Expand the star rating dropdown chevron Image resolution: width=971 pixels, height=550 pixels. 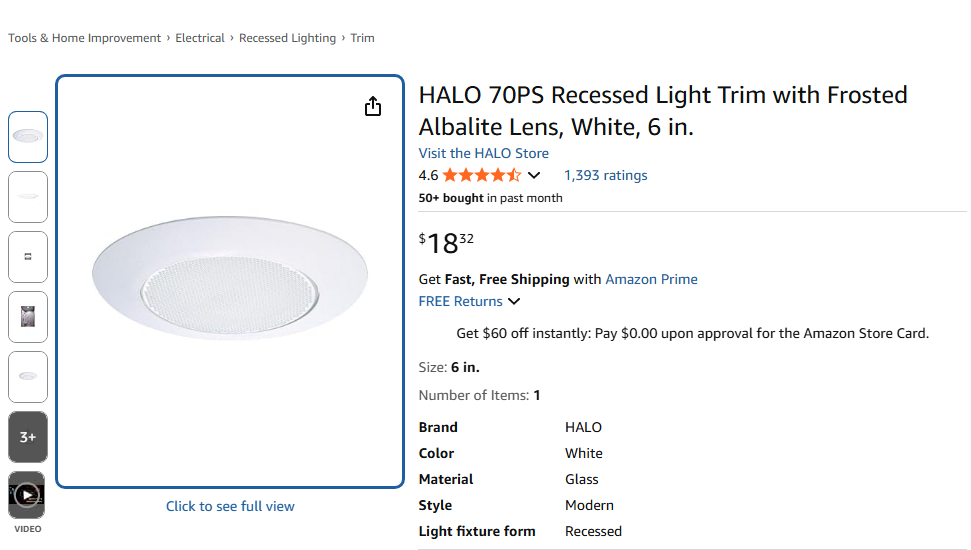tap(534, 176)
